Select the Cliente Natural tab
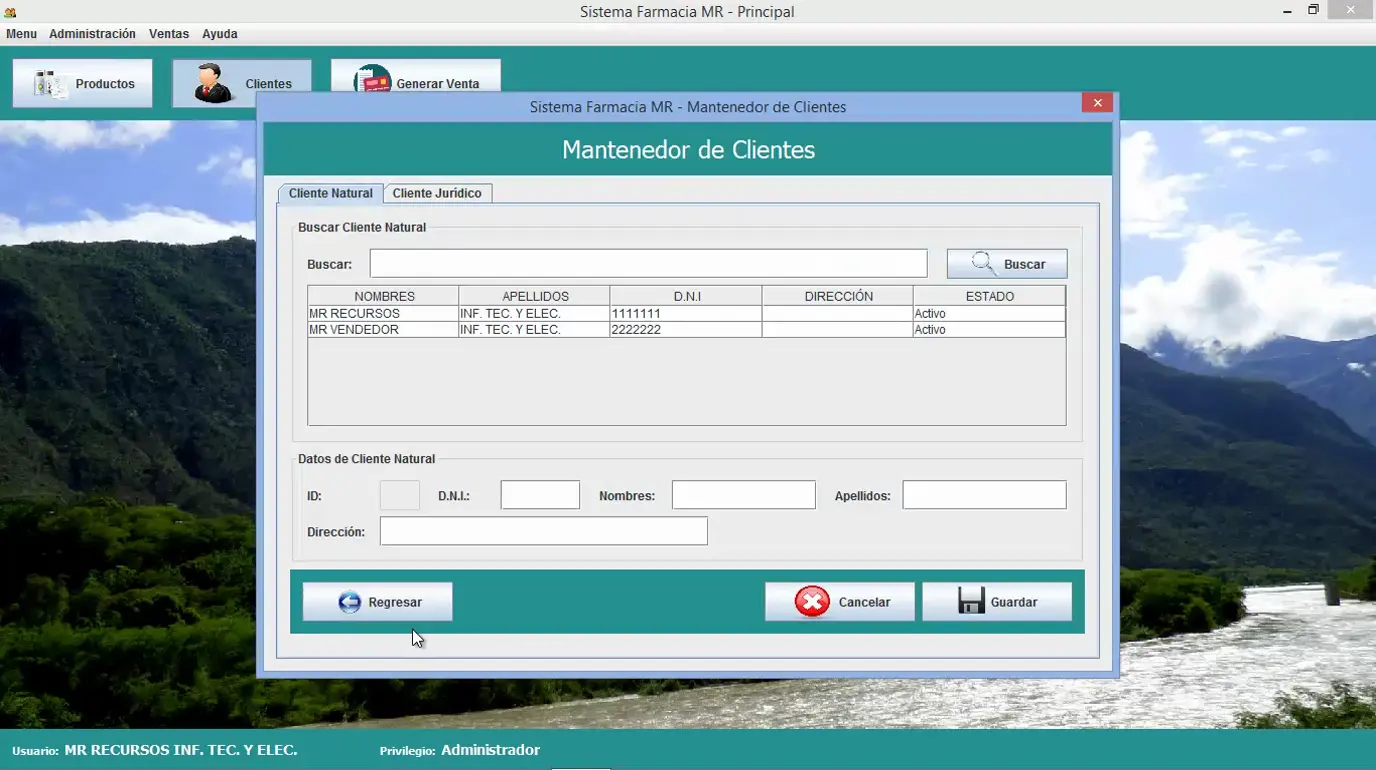The width and height of the screenshot is (1376, 770). 330,193
